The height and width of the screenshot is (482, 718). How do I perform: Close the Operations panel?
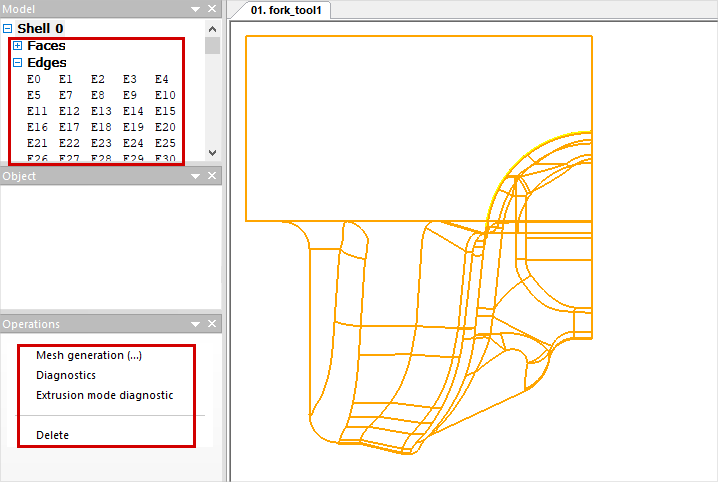(212, 324)
